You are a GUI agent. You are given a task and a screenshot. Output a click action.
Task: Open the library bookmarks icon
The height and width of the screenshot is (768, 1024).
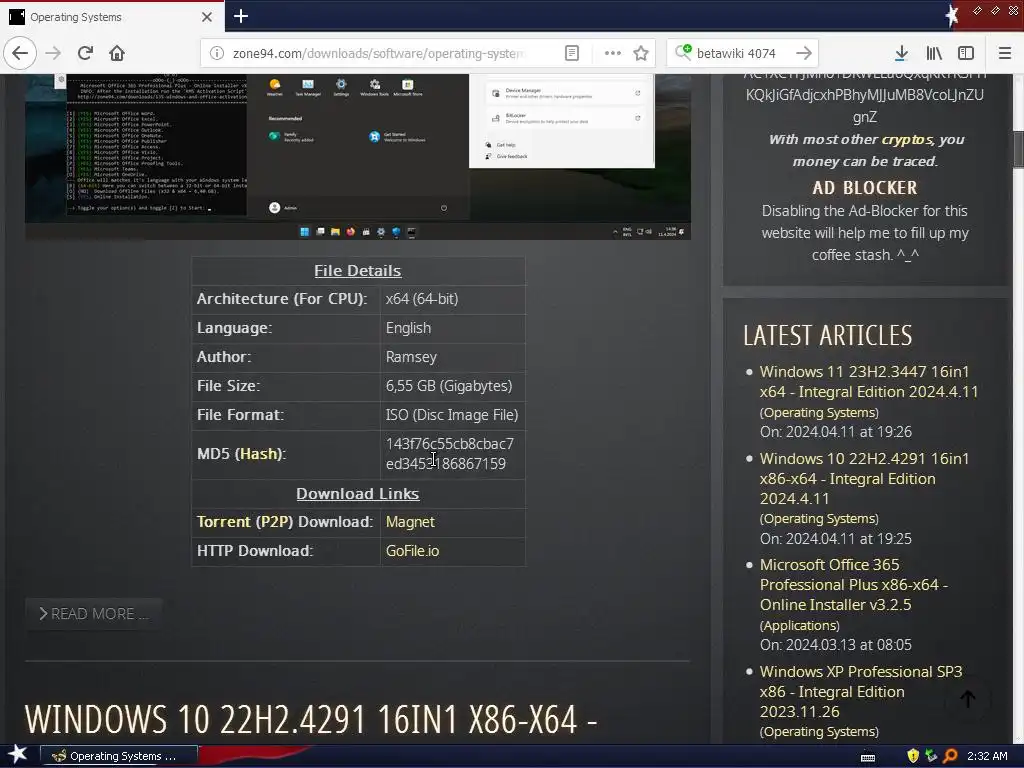tap(934, 53)
